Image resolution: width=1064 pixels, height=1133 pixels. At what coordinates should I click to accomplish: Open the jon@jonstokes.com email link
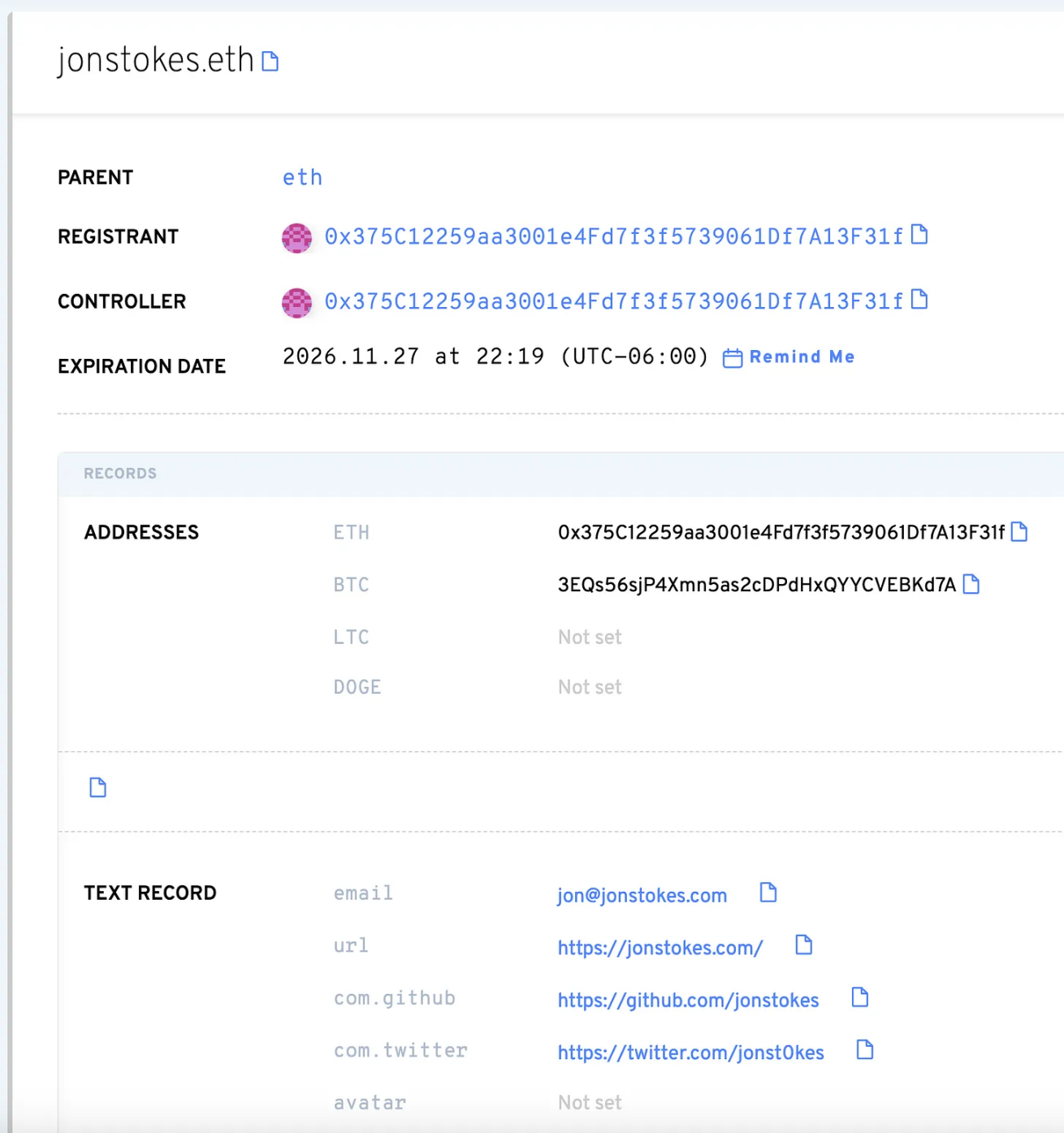(x=642, y=895)
